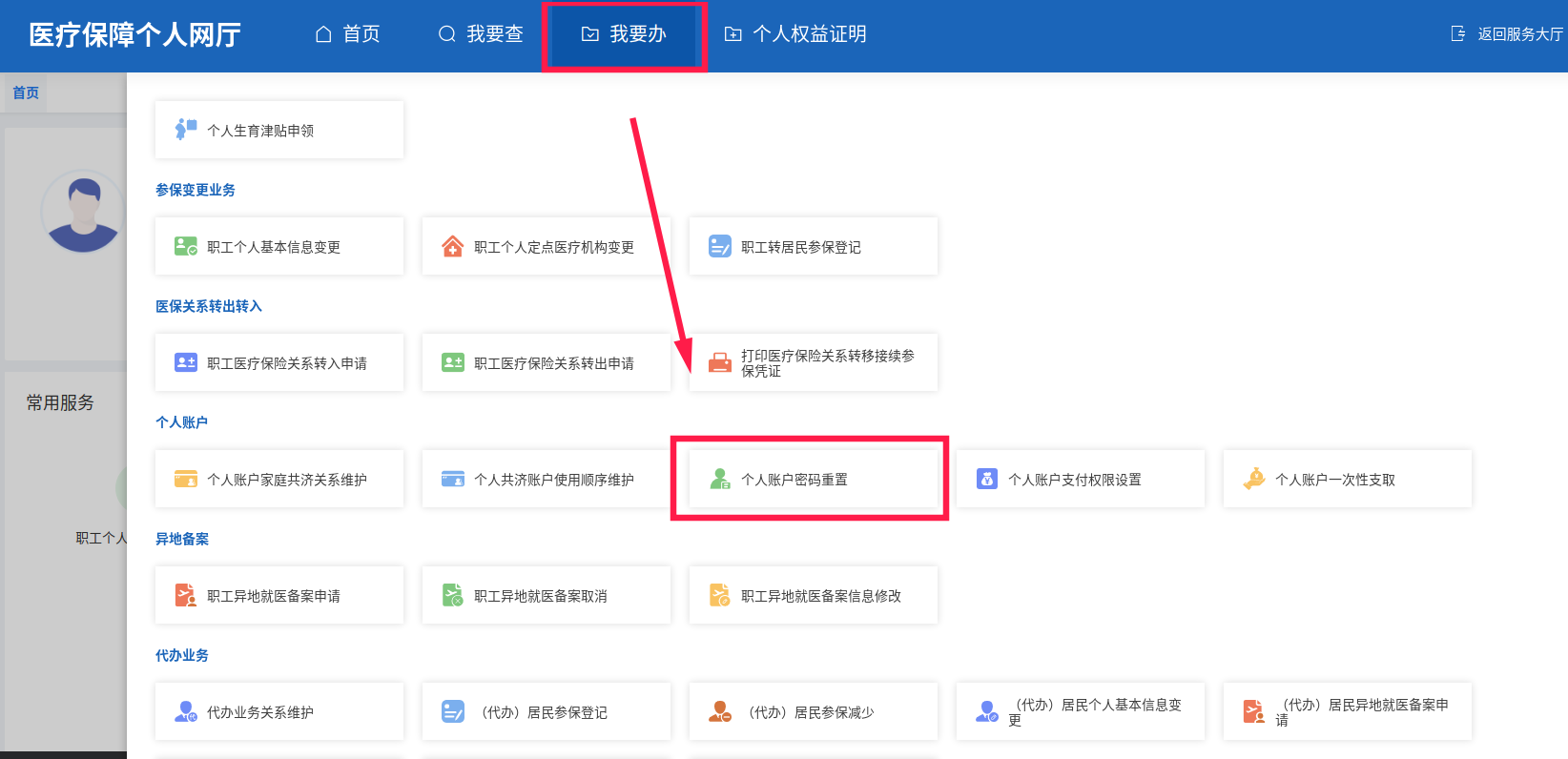Click 个人账户家庭共济关系维护 icon
This screenshot has height=759, width=1568.
click(186, 479)
